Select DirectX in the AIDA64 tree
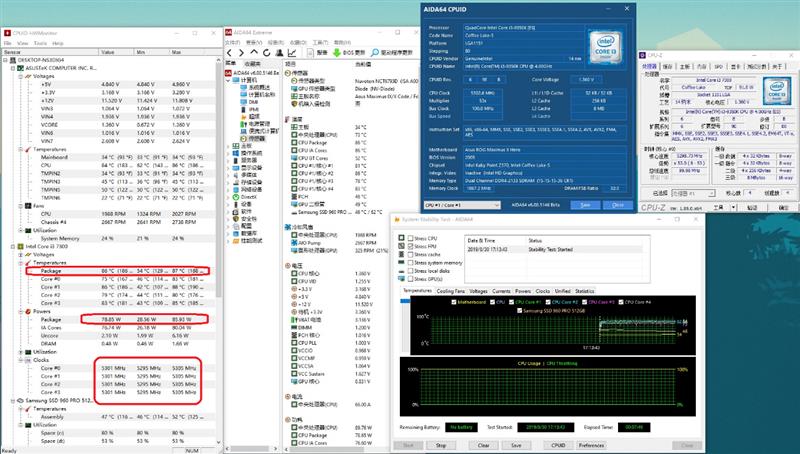800x454 pixels. tap(244, 196)
